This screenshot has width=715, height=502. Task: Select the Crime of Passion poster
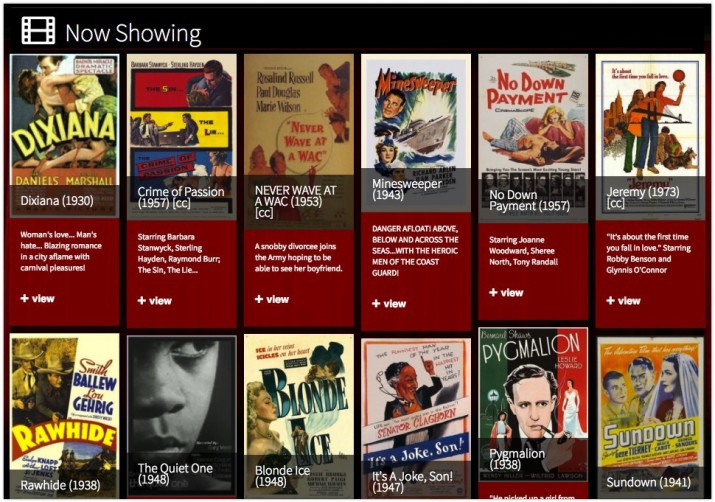coord(181,118)
